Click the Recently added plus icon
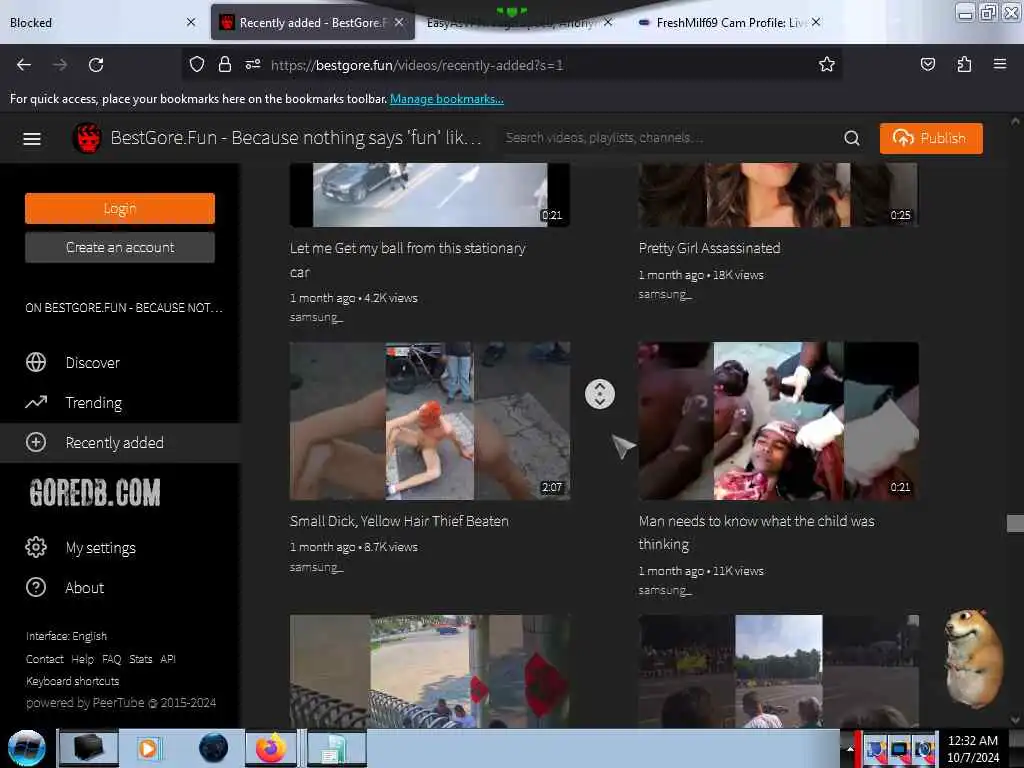This screenshot has width=1024, height=768. (36, 442)
